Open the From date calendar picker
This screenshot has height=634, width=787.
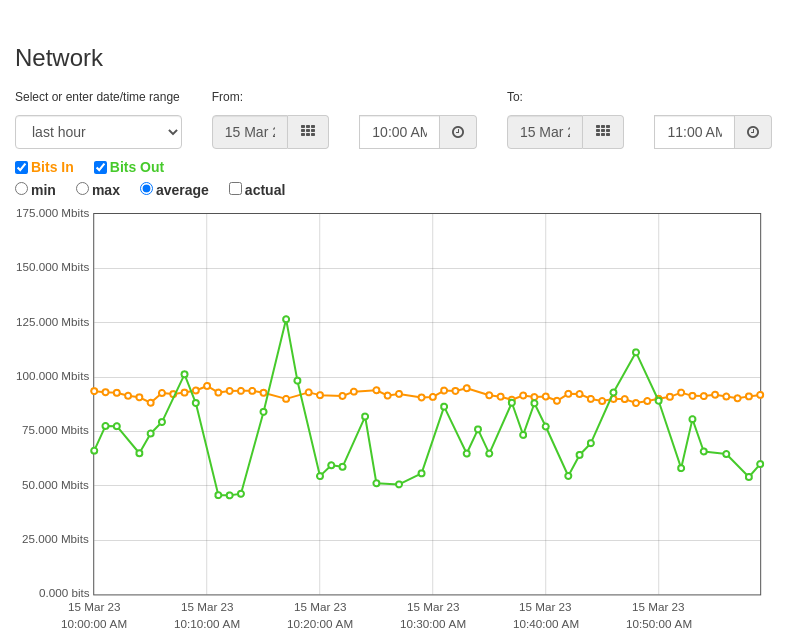coord(308,132)
